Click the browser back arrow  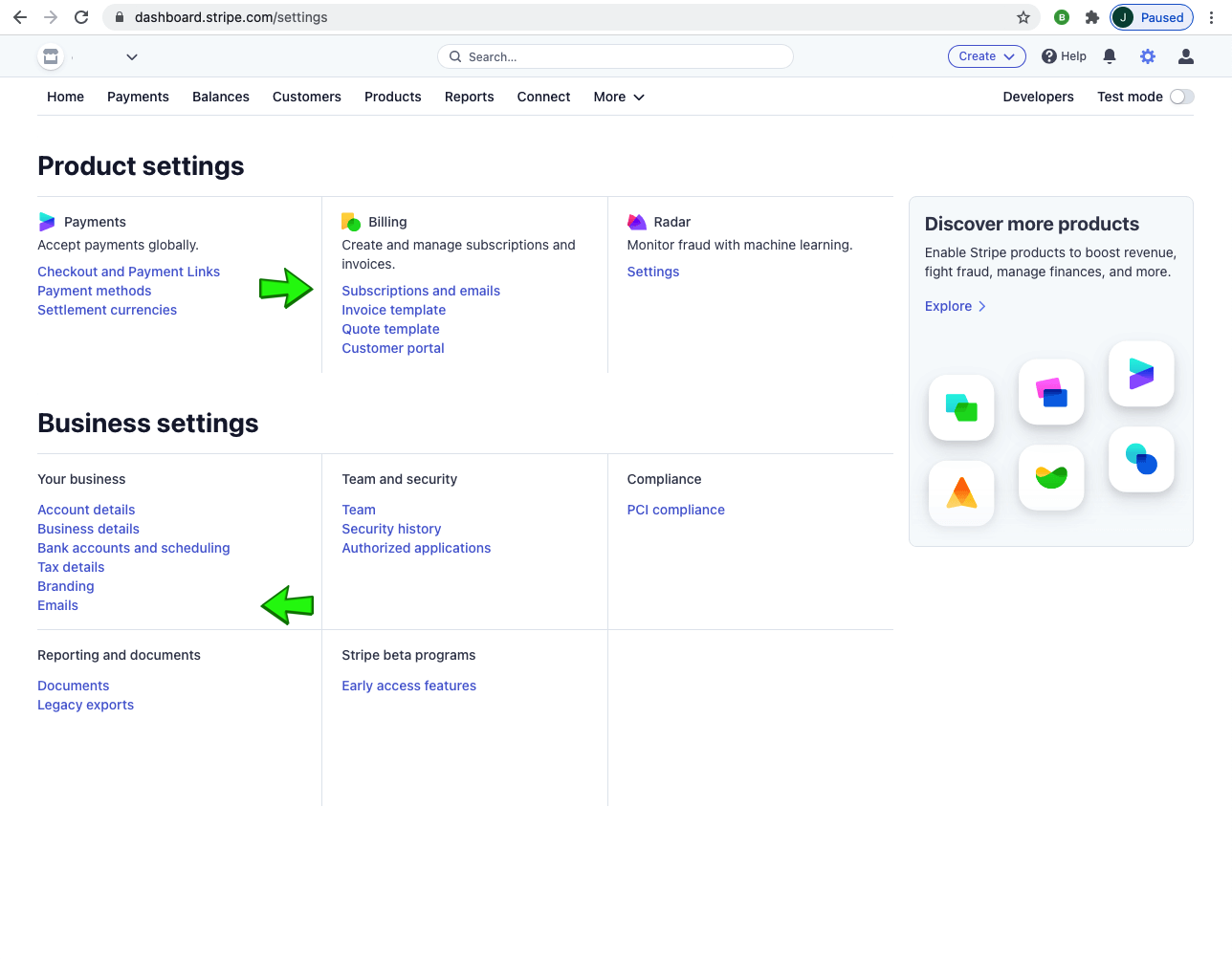(x=20, y=17)
